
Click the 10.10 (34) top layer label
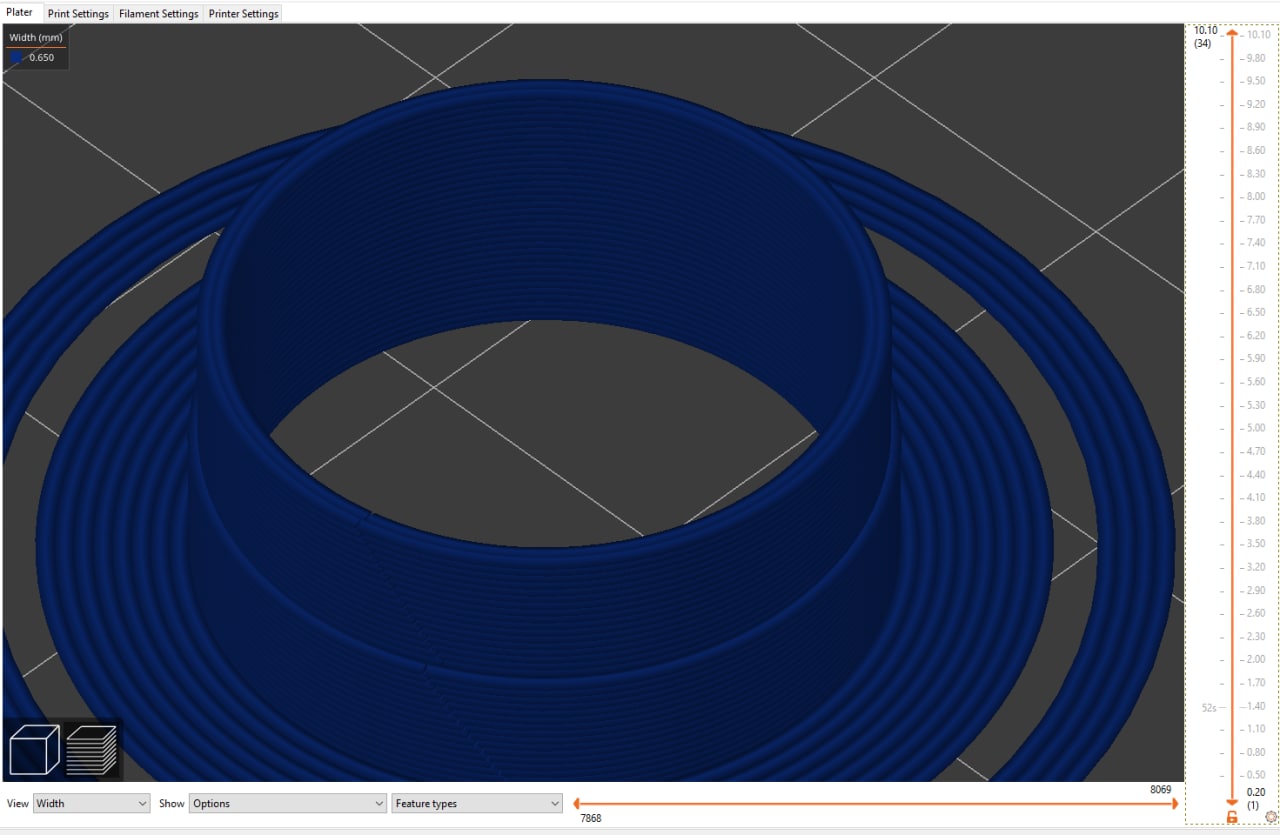[1205, 37]
